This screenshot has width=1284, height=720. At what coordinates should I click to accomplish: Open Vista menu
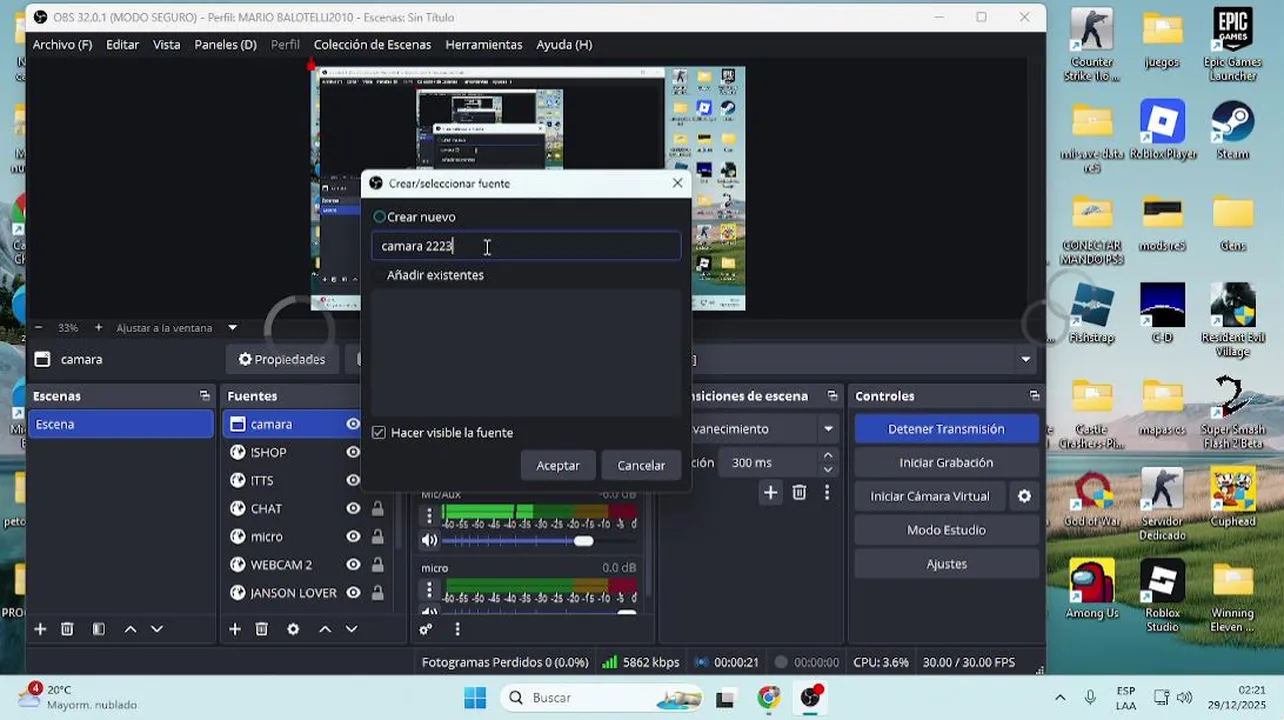pyautogui.click(x=166, y=44)
